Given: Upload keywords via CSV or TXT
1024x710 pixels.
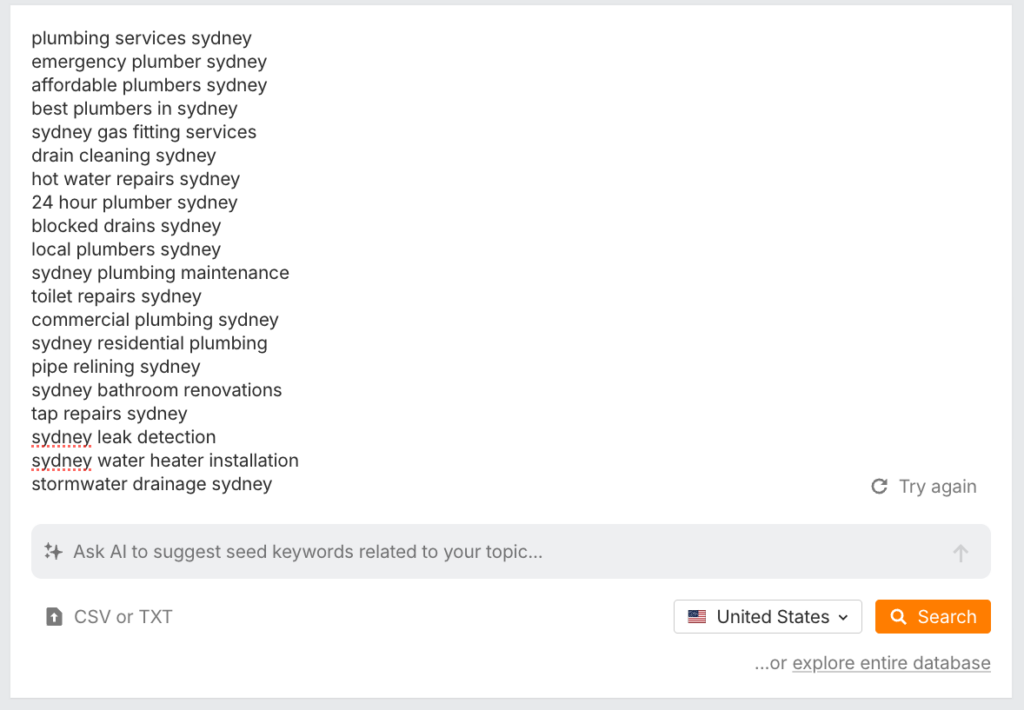Looking at the screenshot, I should (x=123, y=617).
